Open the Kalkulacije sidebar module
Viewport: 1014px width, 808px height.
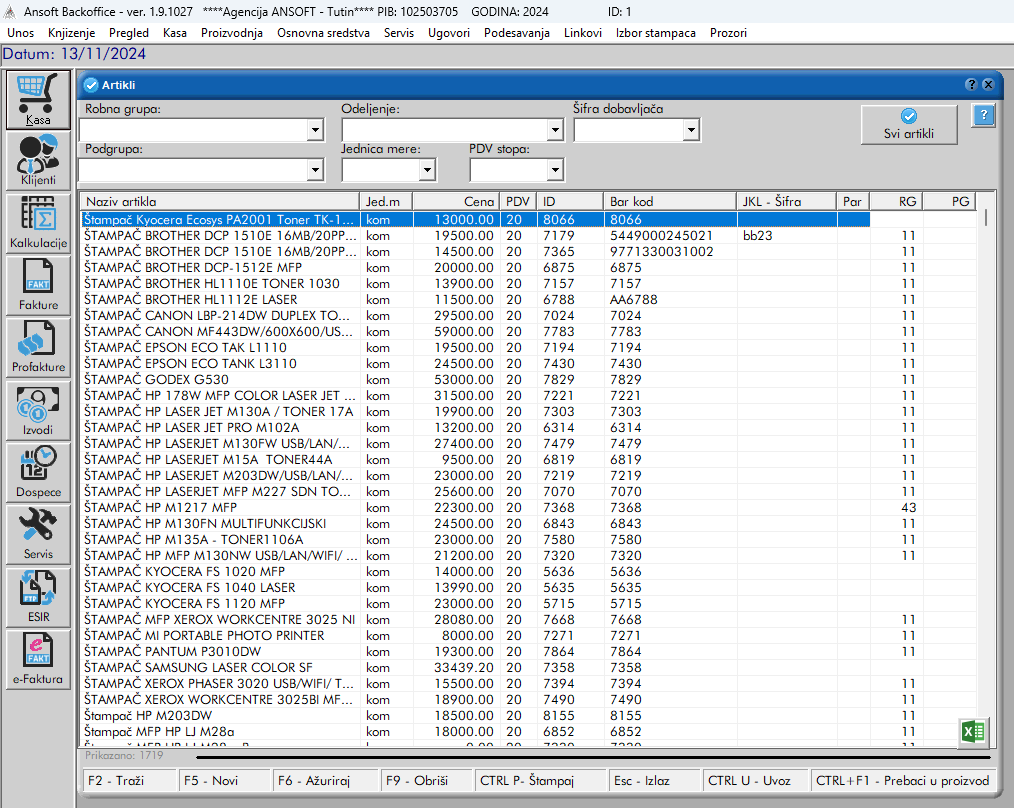click(38, 223)
